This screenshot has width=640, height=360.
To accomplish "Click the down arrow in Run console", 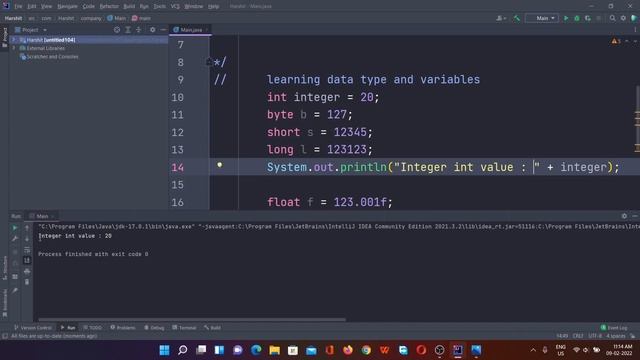I will [x=27, y=239].
